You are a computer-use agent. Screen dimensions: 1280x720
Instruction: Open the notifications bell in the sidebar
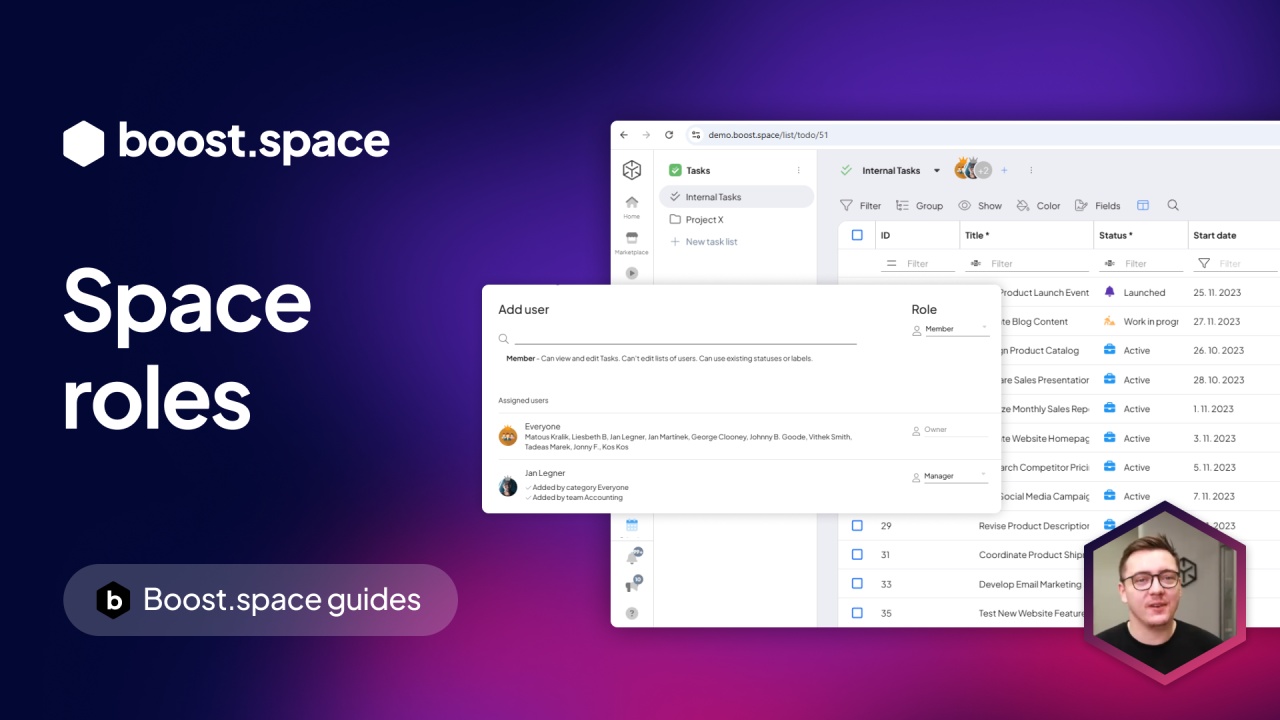[x=632, y=557]
